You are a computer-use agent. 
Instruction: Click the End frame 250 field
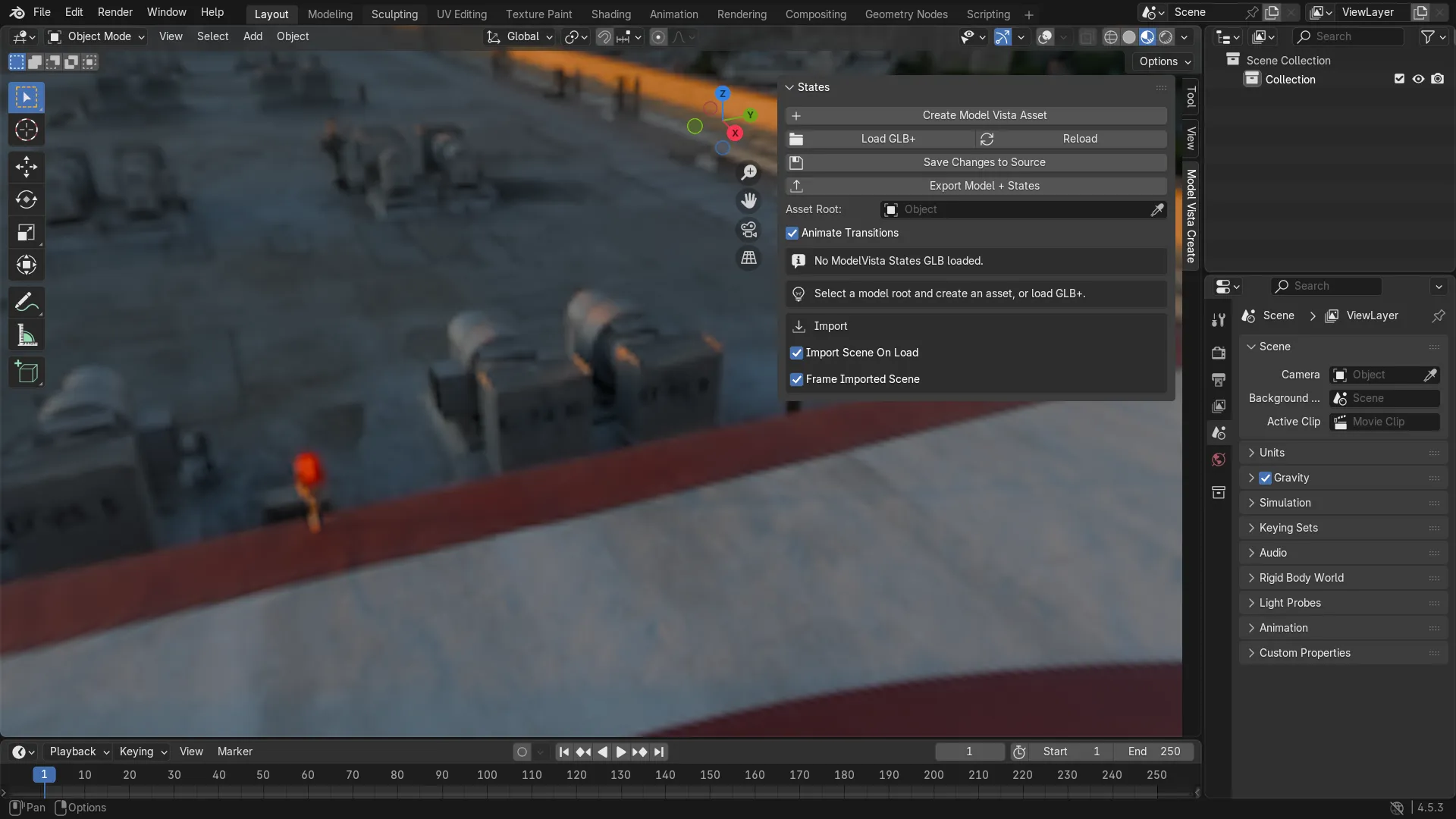tap(1153, 752)
